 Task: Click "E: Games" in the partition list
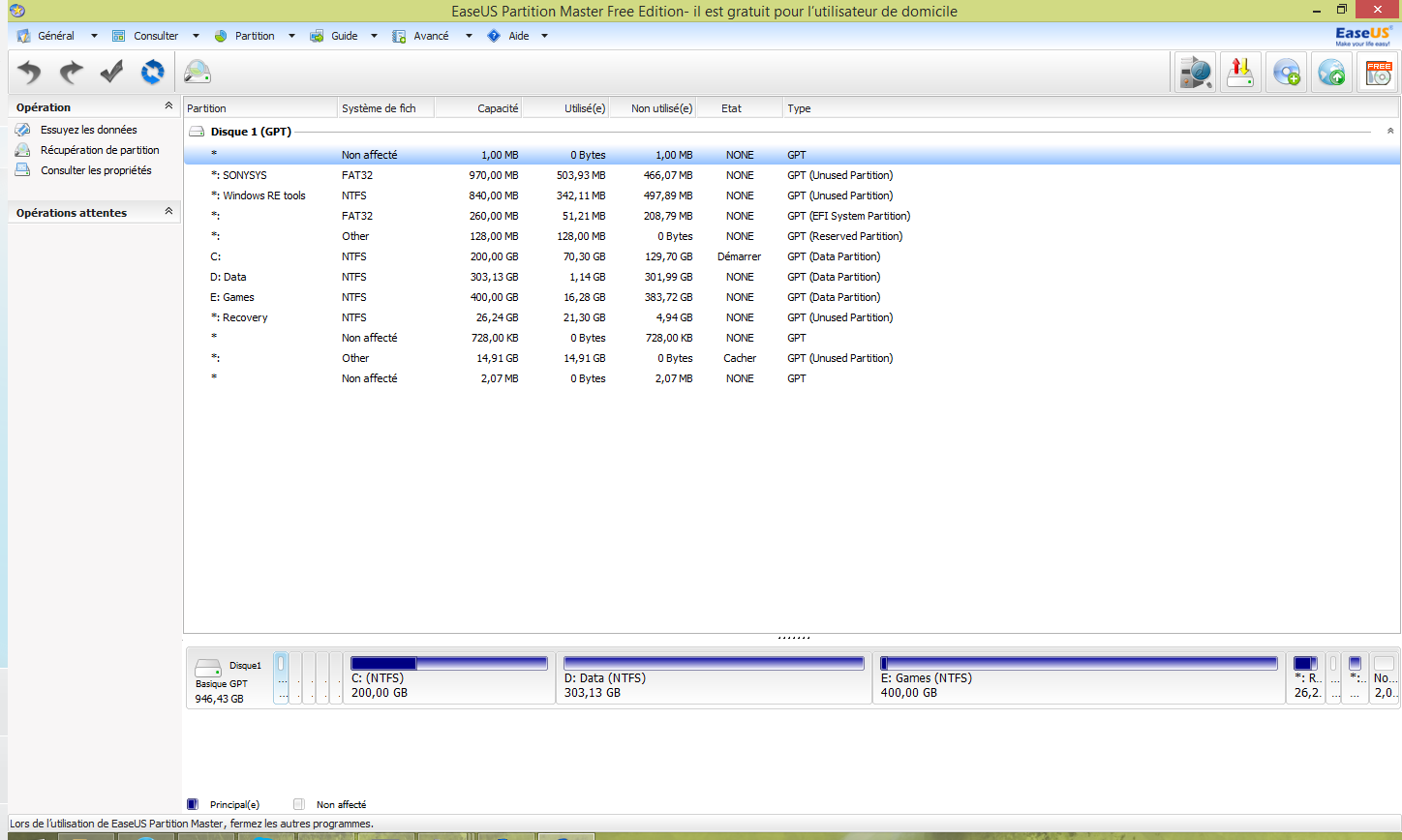coord(232,297)
